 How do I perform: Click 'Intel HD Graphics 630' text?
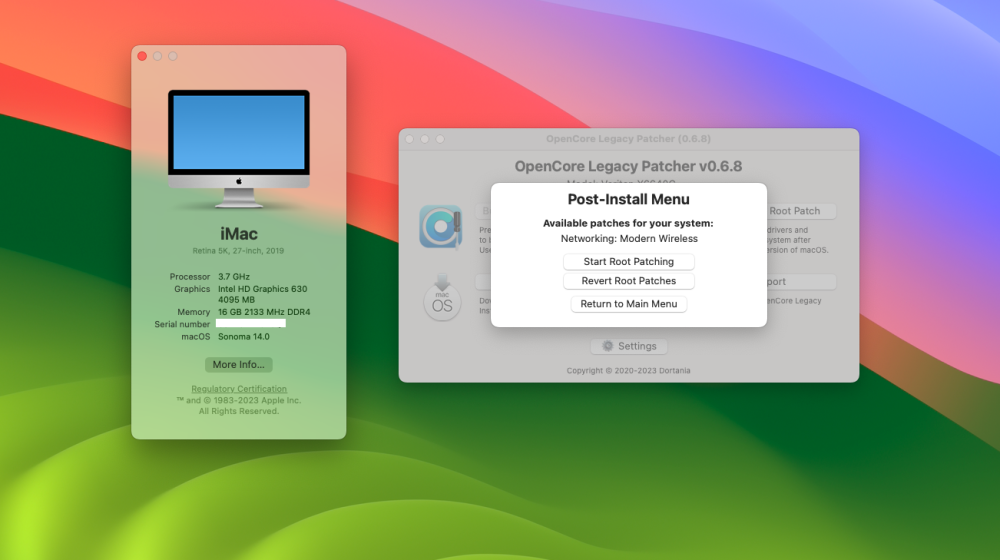tap(263, 289)
